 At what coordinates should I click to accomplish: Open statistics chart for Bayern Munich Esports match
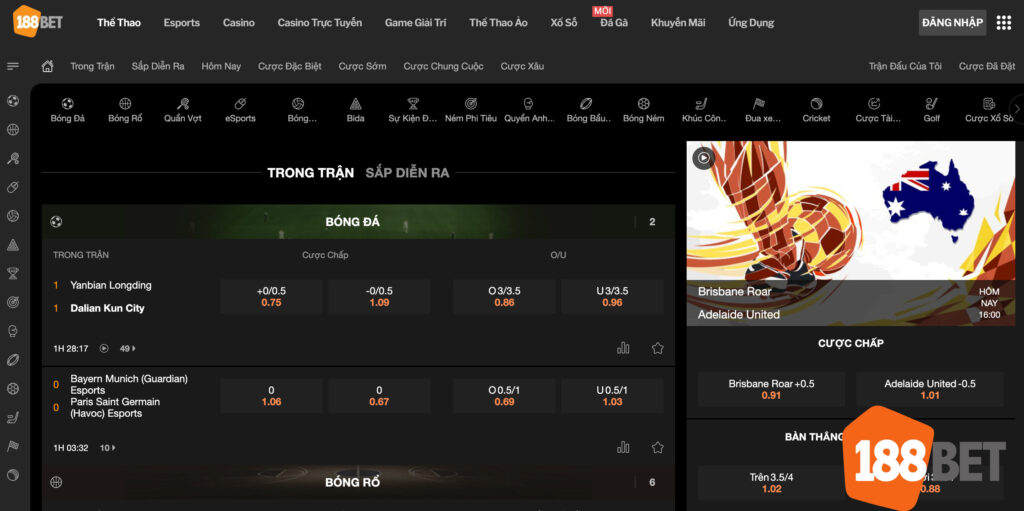point(623,448)
